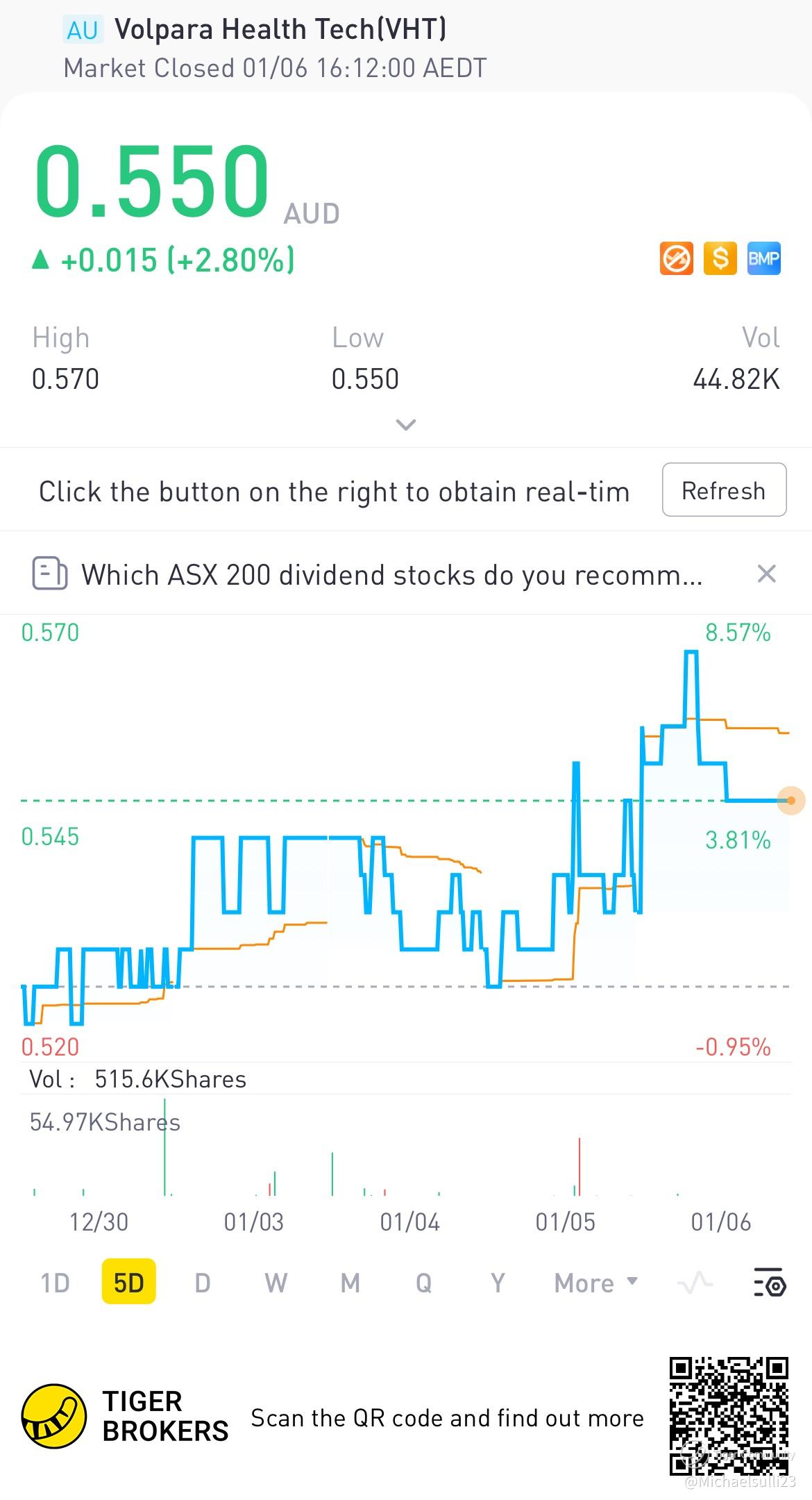Tap the orange current price marker dot
812x1500 pixels.
point(790,801)
